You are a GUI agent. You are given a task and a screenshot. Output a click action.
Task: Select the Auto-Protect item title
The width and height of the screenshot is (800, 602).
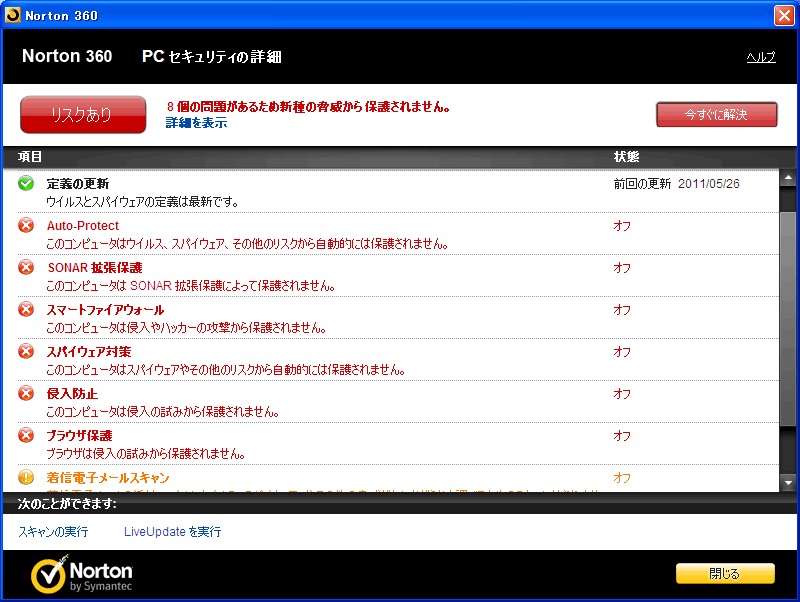coord(83,225)
